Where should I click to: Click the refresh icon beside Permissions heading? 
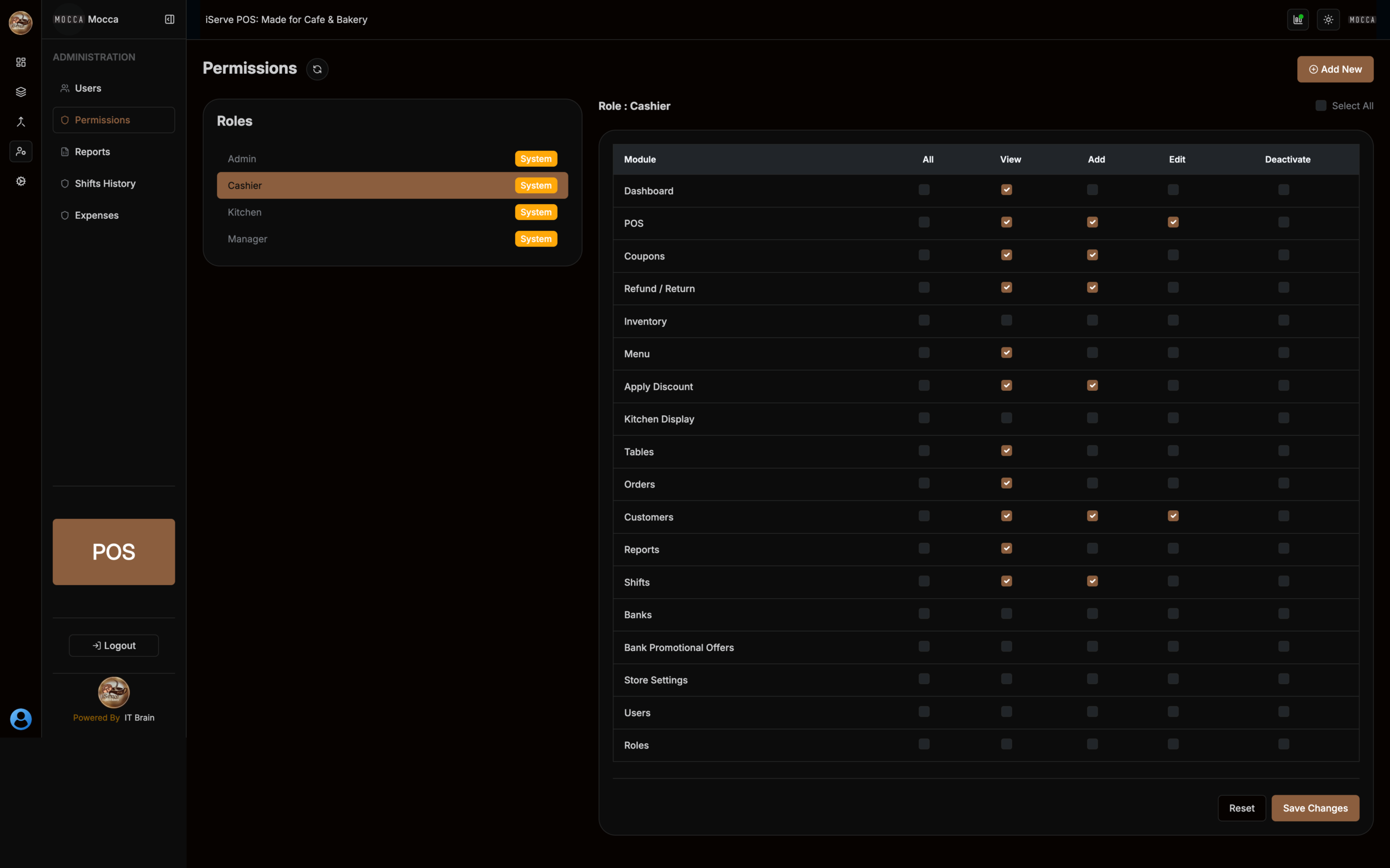(x=317, y=69)
